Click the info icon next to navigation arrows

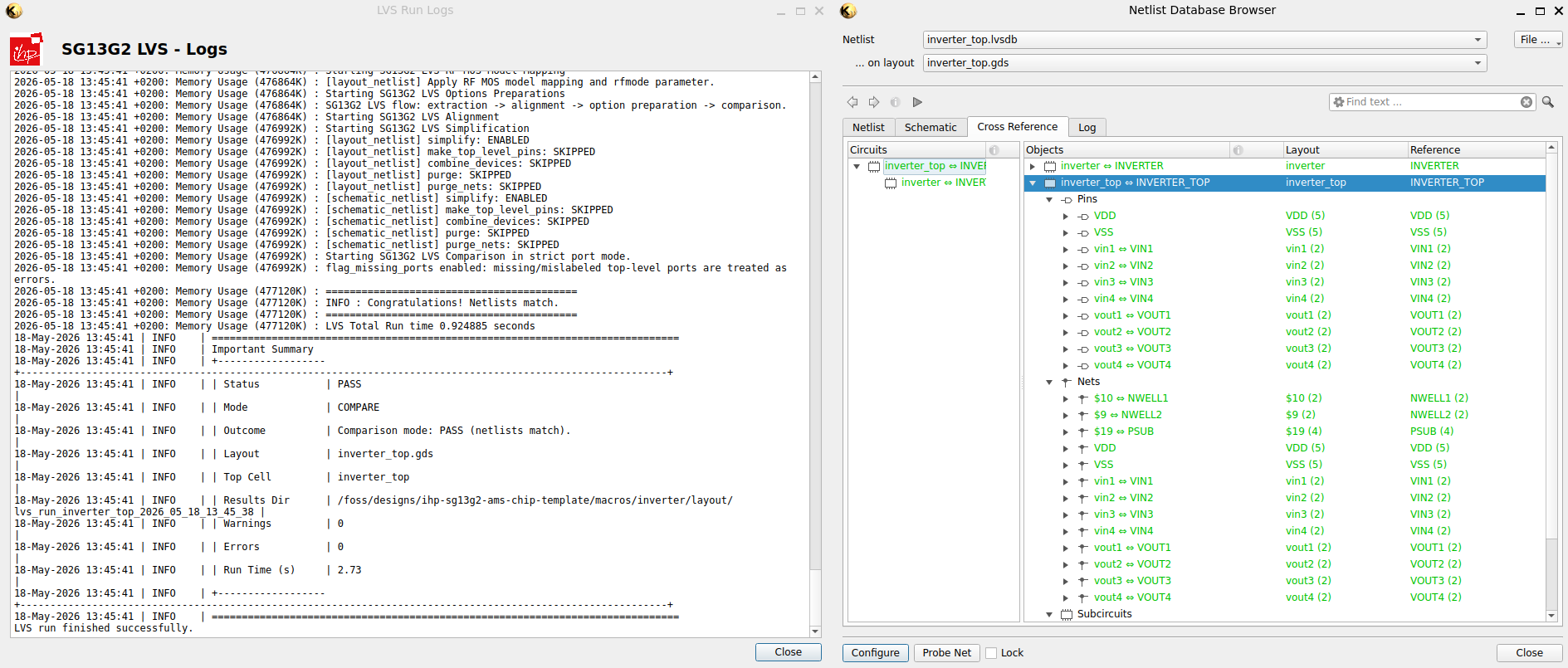click(x=895, y=102)
